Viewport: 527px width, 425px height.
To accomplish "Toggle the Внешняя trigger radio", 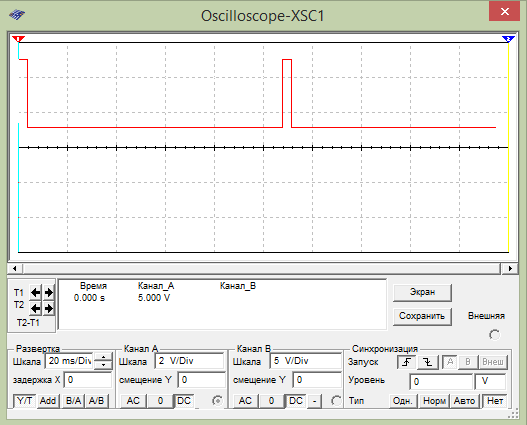I will point(494,335).
